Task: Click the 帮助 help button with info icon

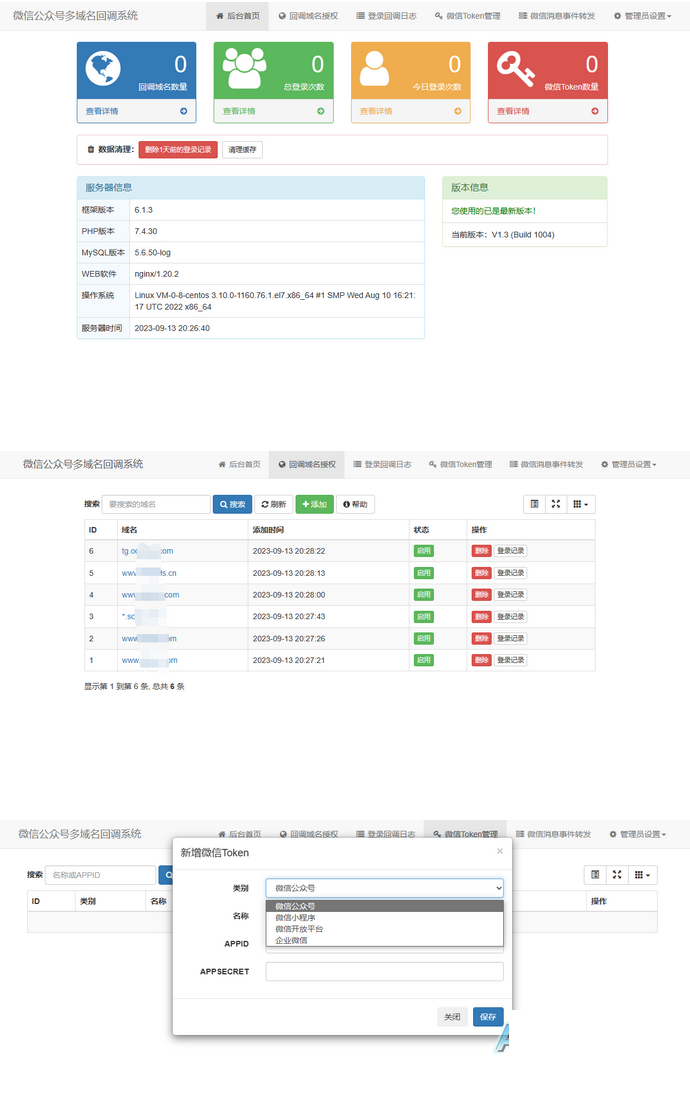Action: (355, 504)
